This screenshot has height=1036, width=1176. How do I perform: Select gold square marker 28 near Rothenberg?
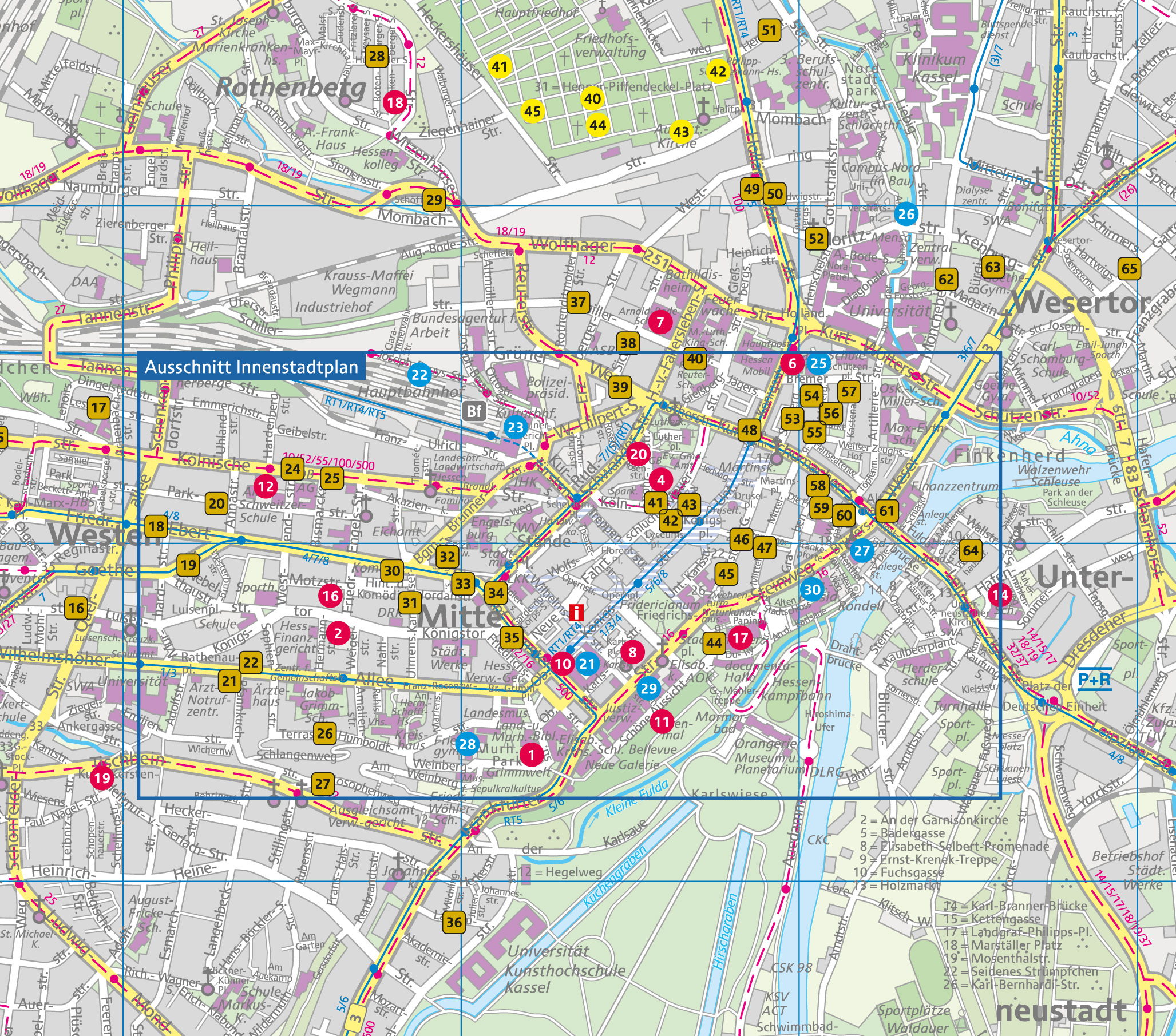[x=377, y=57]
